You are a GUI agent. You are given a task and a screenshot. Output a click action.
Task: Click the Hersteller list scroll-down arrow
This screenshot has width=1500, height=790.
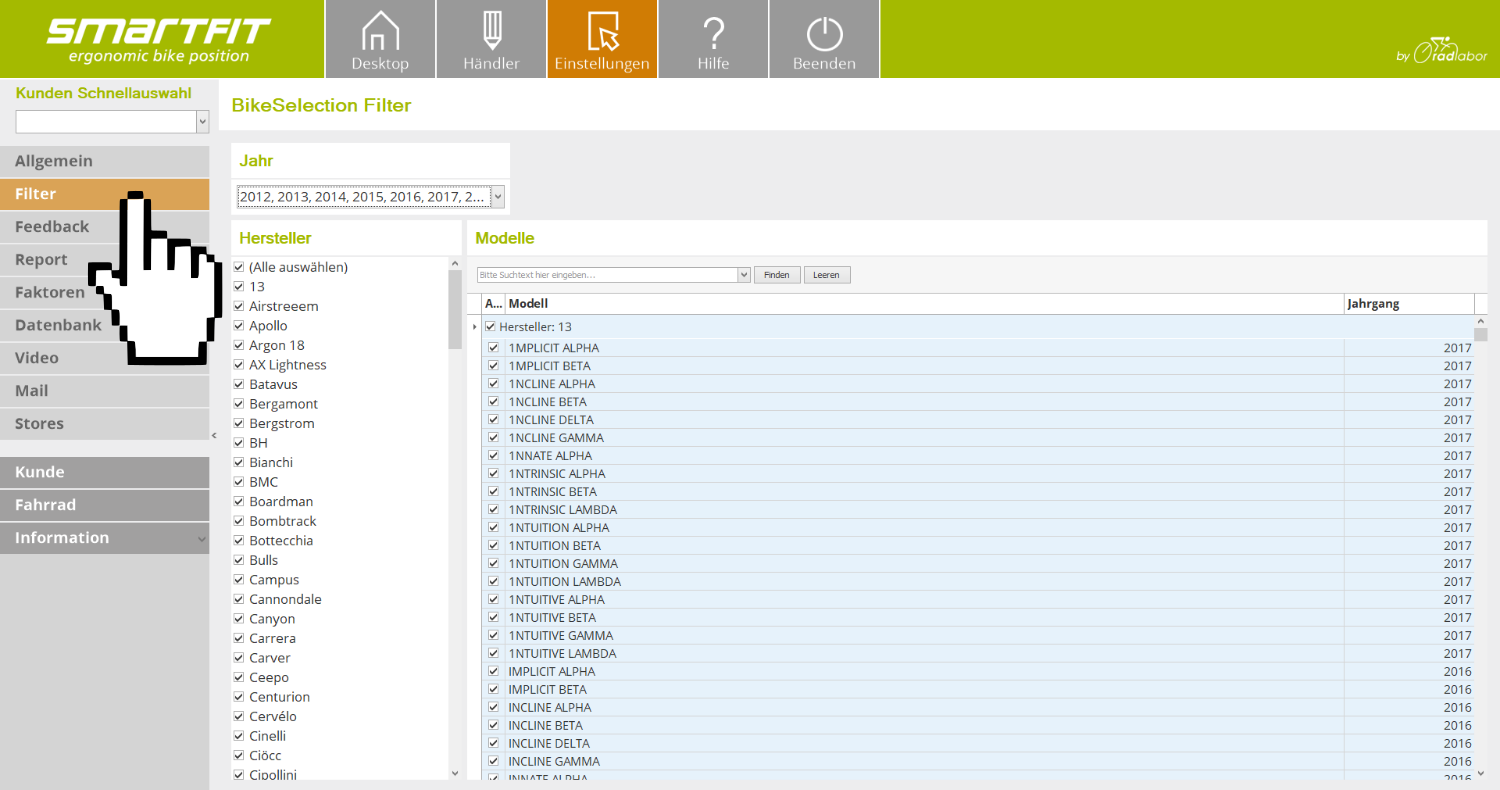click(x=455, y=773)
